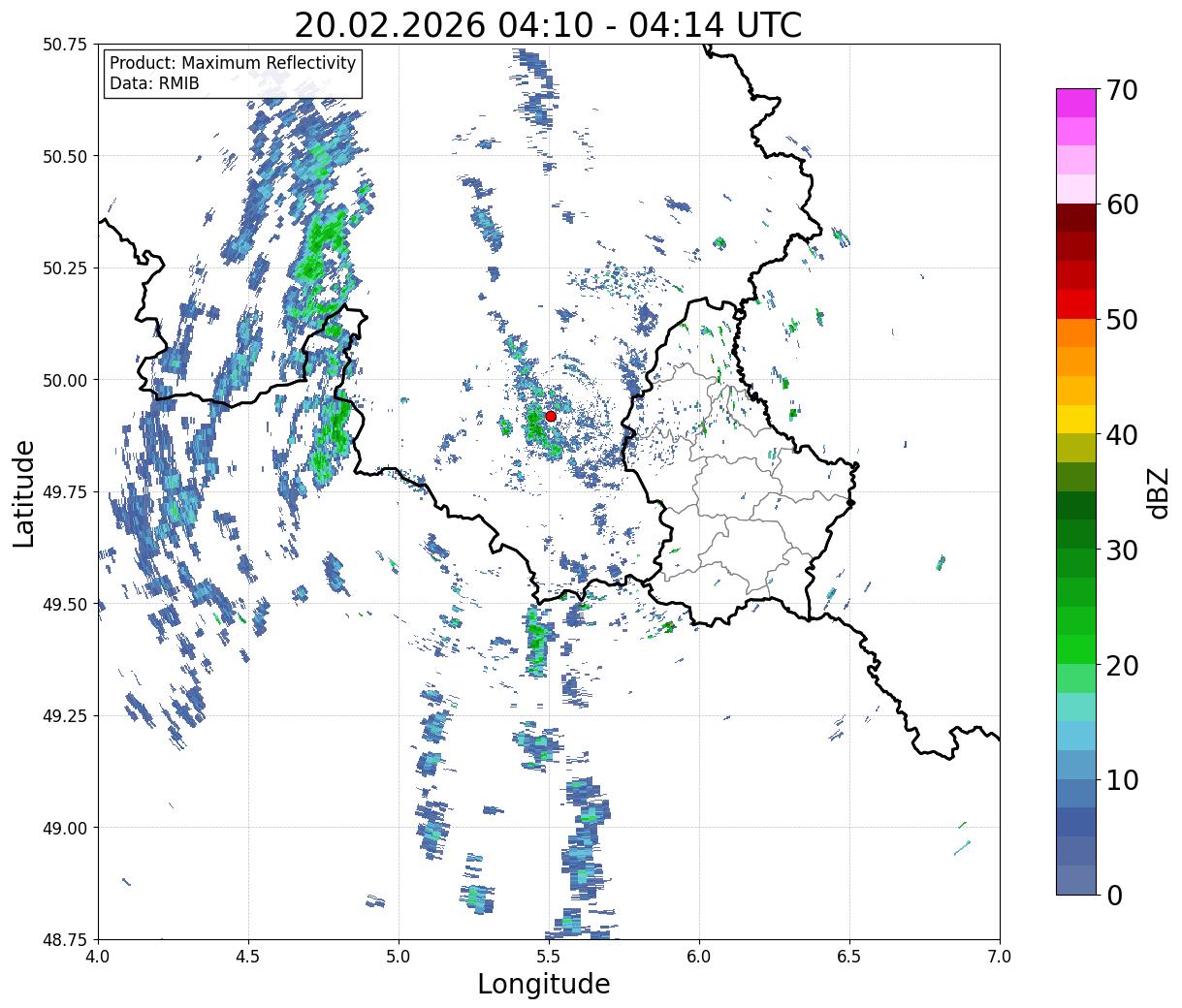1182x1008 pixels.
Task: Click the magenta swatch at the colorbar top
Action: 1076,103
